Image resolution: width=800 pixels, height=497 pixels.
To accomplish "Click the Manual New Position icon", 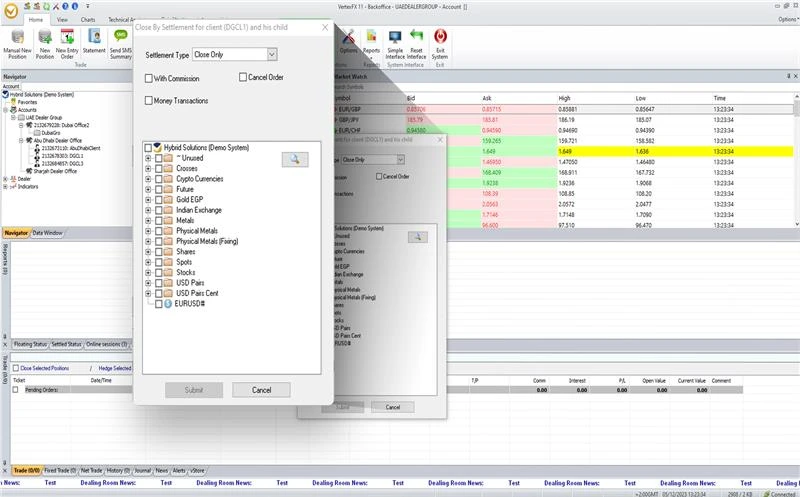I will click(16, 38).
